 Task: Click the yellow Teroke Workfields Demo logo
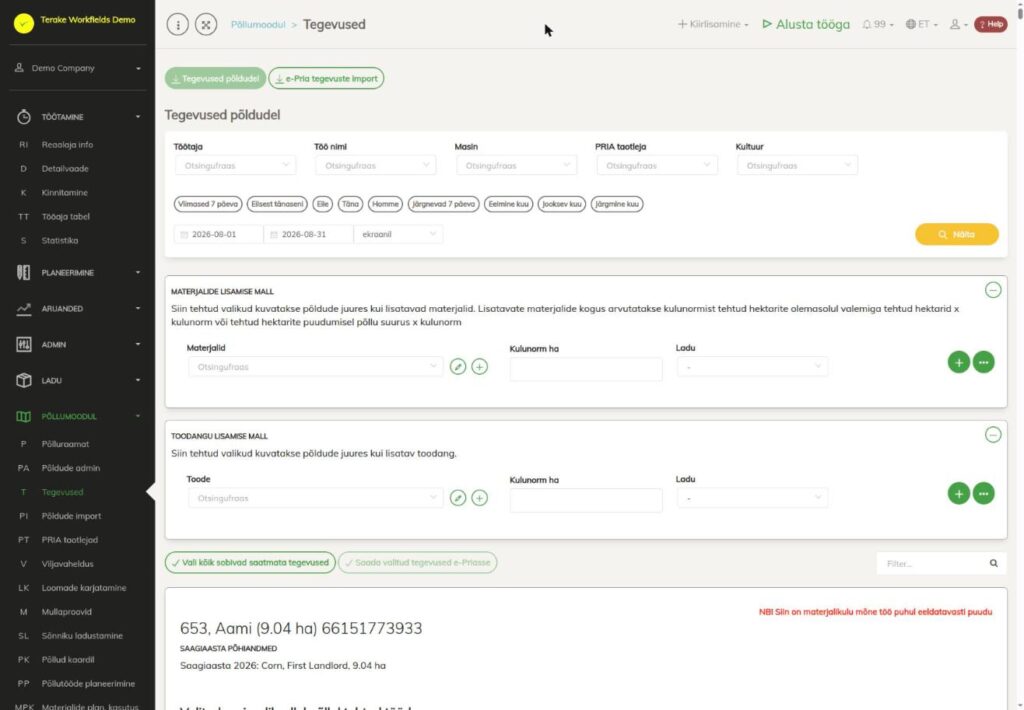coord(24,23)
